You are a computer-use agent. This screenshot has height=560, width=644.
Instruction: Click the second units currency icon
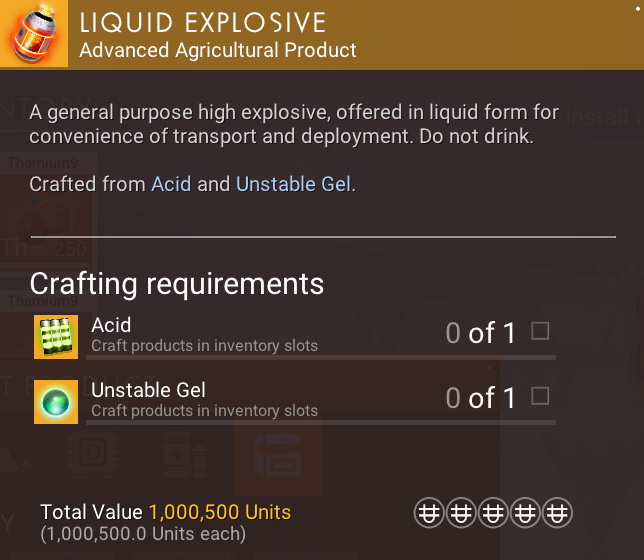[460, 514]
